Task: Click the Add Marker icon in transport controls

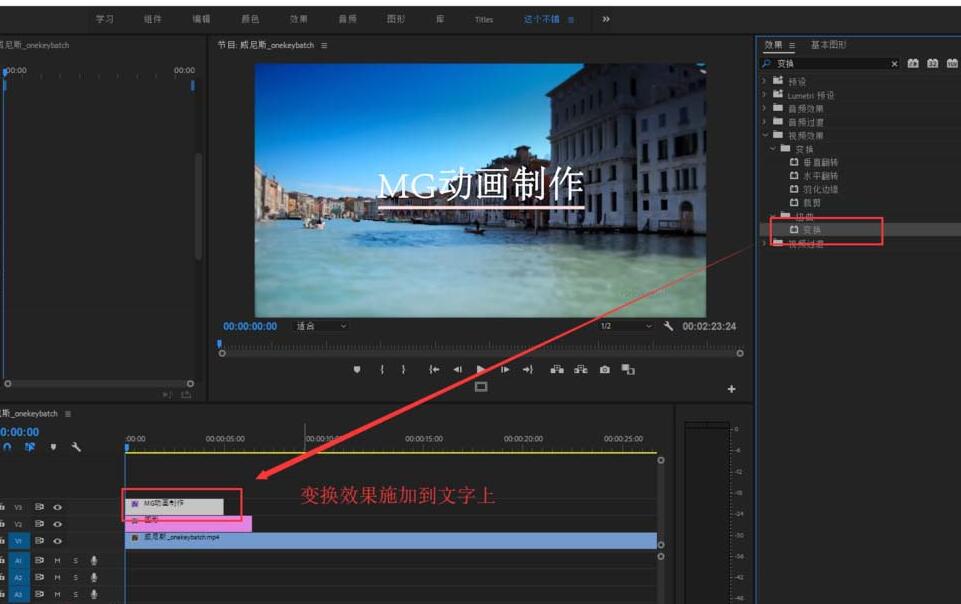Action: (355, 368)
